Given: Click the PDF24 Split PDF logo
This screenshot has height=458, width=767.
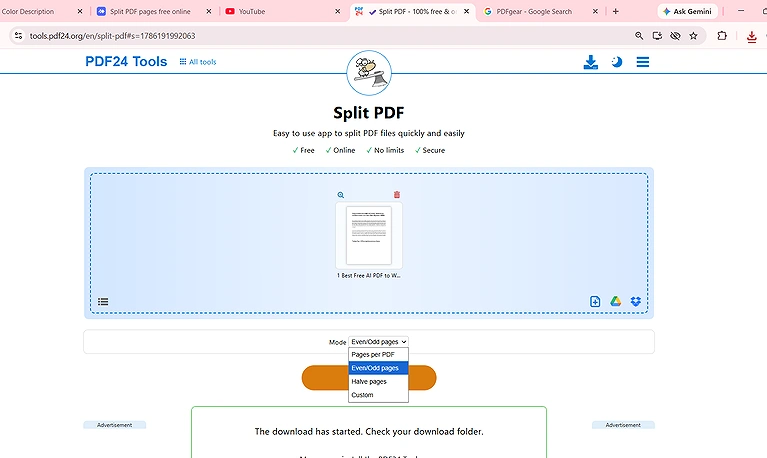Looking at the screenshot, I should 369,73.
